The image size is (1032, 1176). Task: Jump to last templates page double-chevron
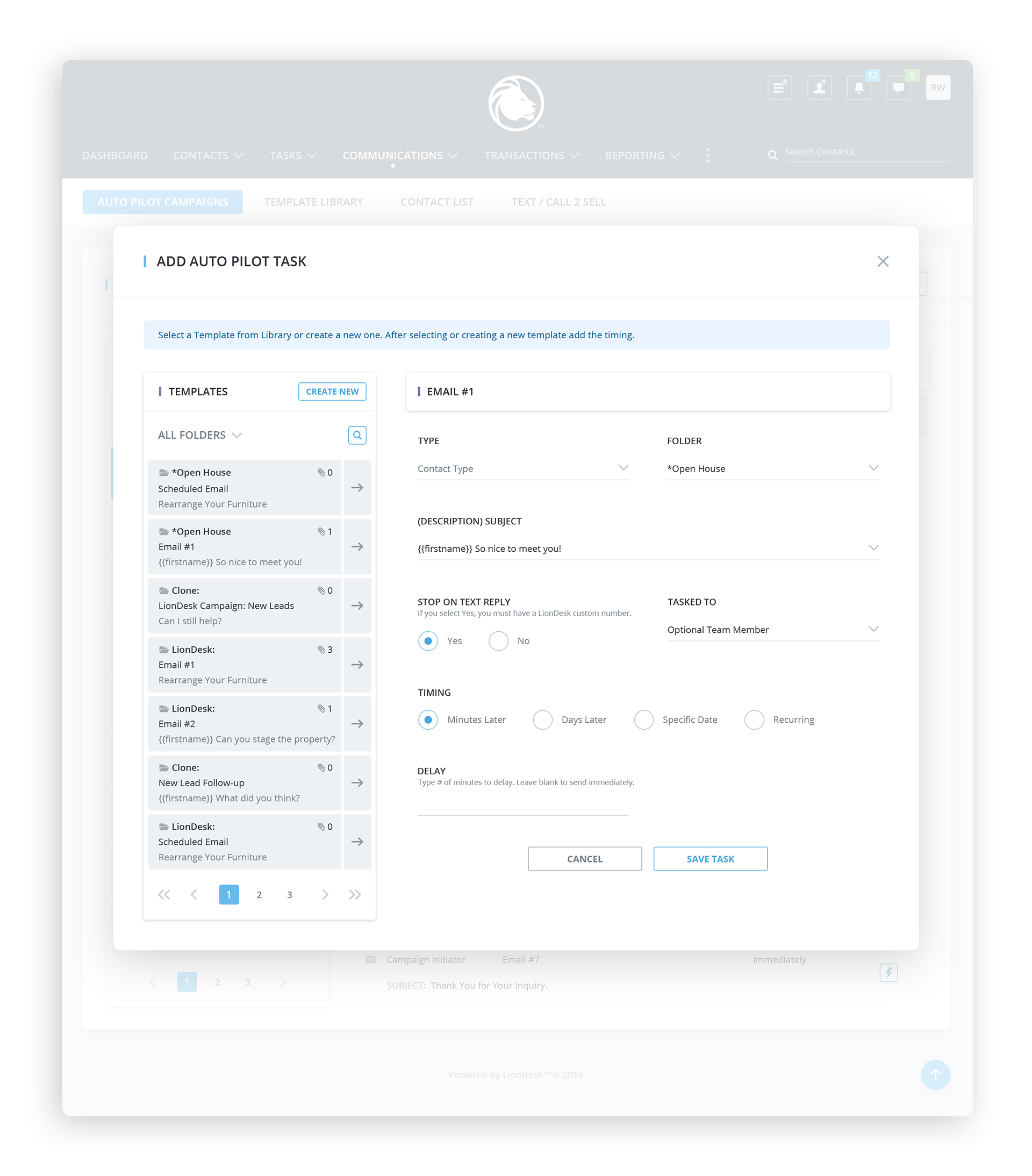[354, 894]
